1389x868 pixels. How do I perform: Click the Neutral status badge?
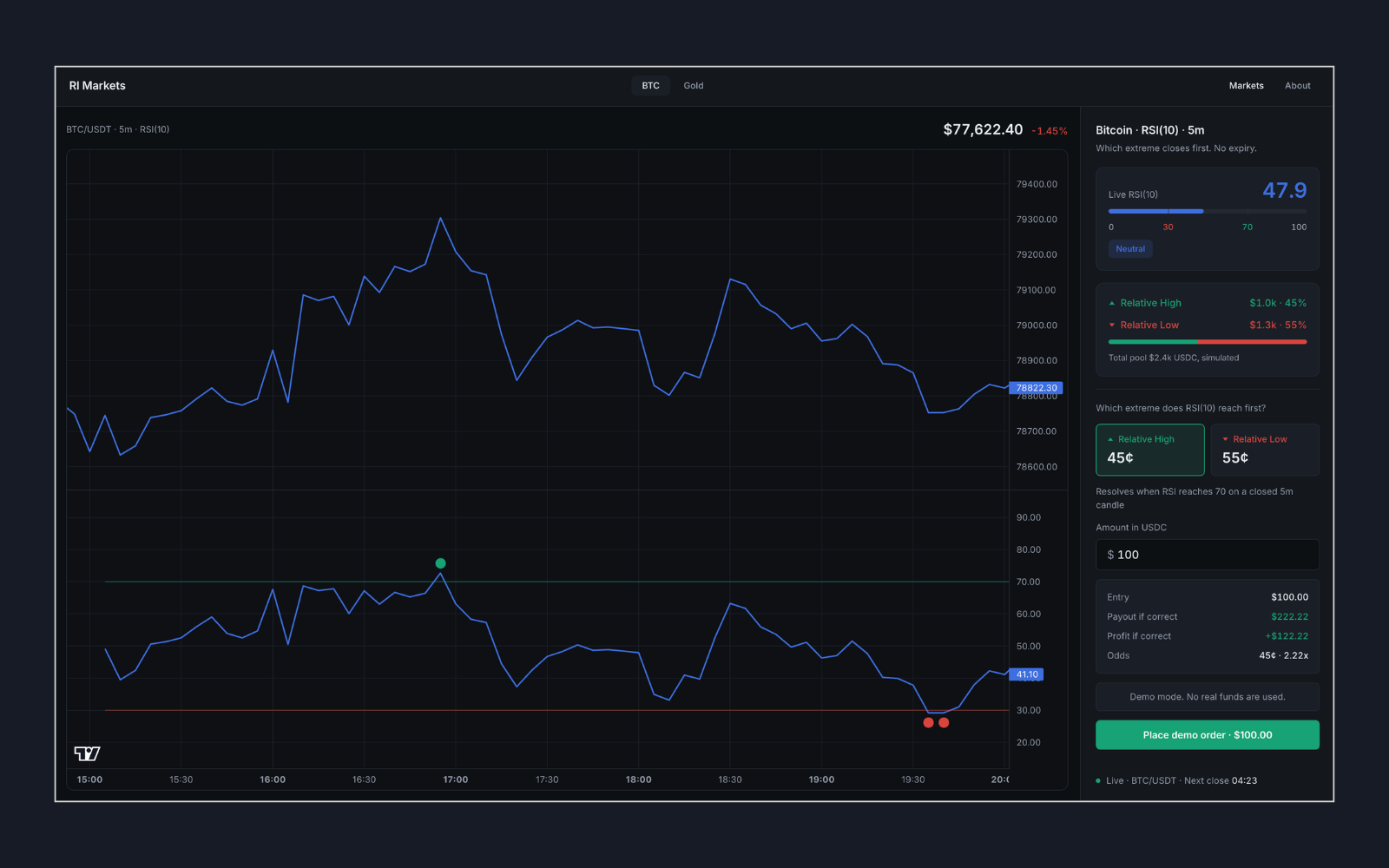click(1129, 249)
